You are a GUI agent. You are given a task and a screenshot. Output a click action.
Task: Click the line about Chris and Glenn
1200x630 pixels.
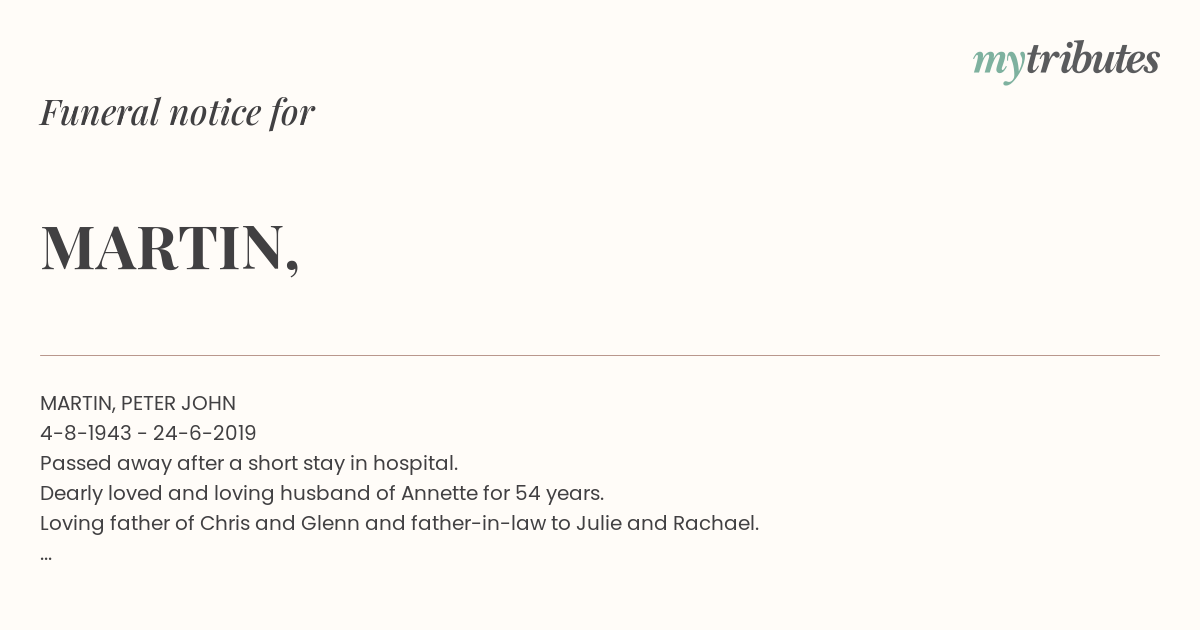tap(400, 523)
